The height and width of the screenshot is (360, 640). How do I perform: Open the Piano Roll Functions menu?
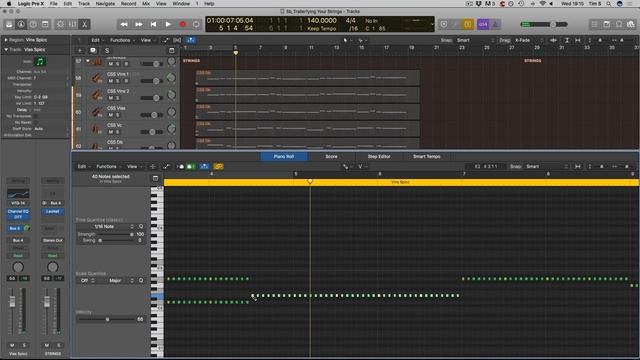tap(108, 167)
